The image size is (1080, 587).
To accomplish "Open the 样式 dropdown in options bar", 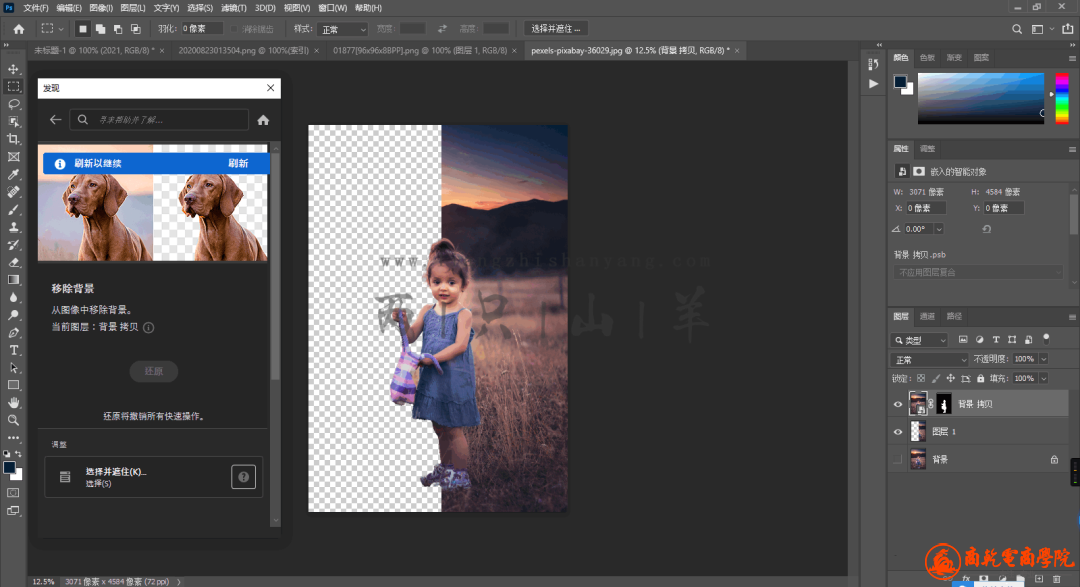I will coord(342,29).
